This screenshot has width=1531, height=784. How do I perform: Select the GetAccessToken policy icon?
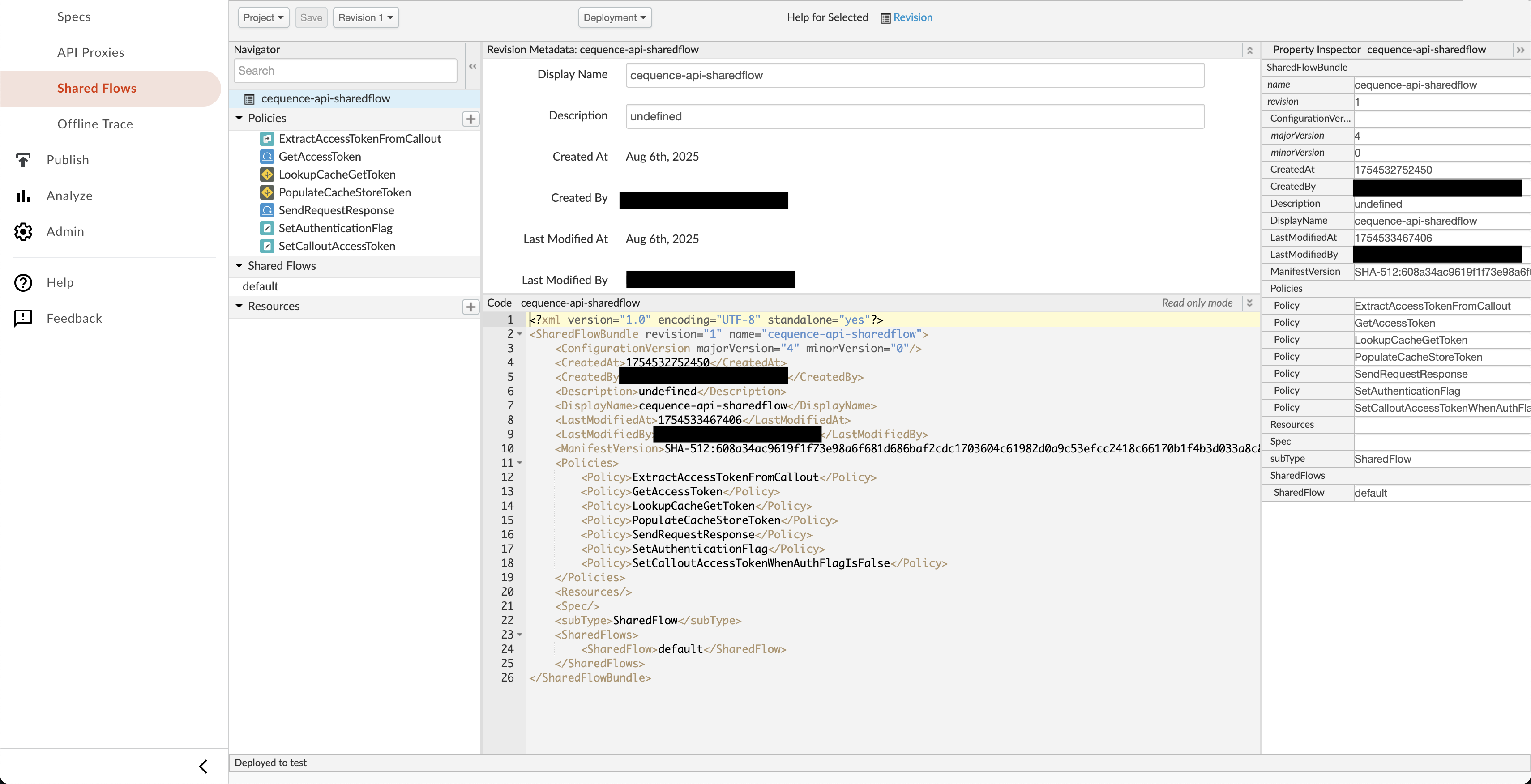point(267,156)
